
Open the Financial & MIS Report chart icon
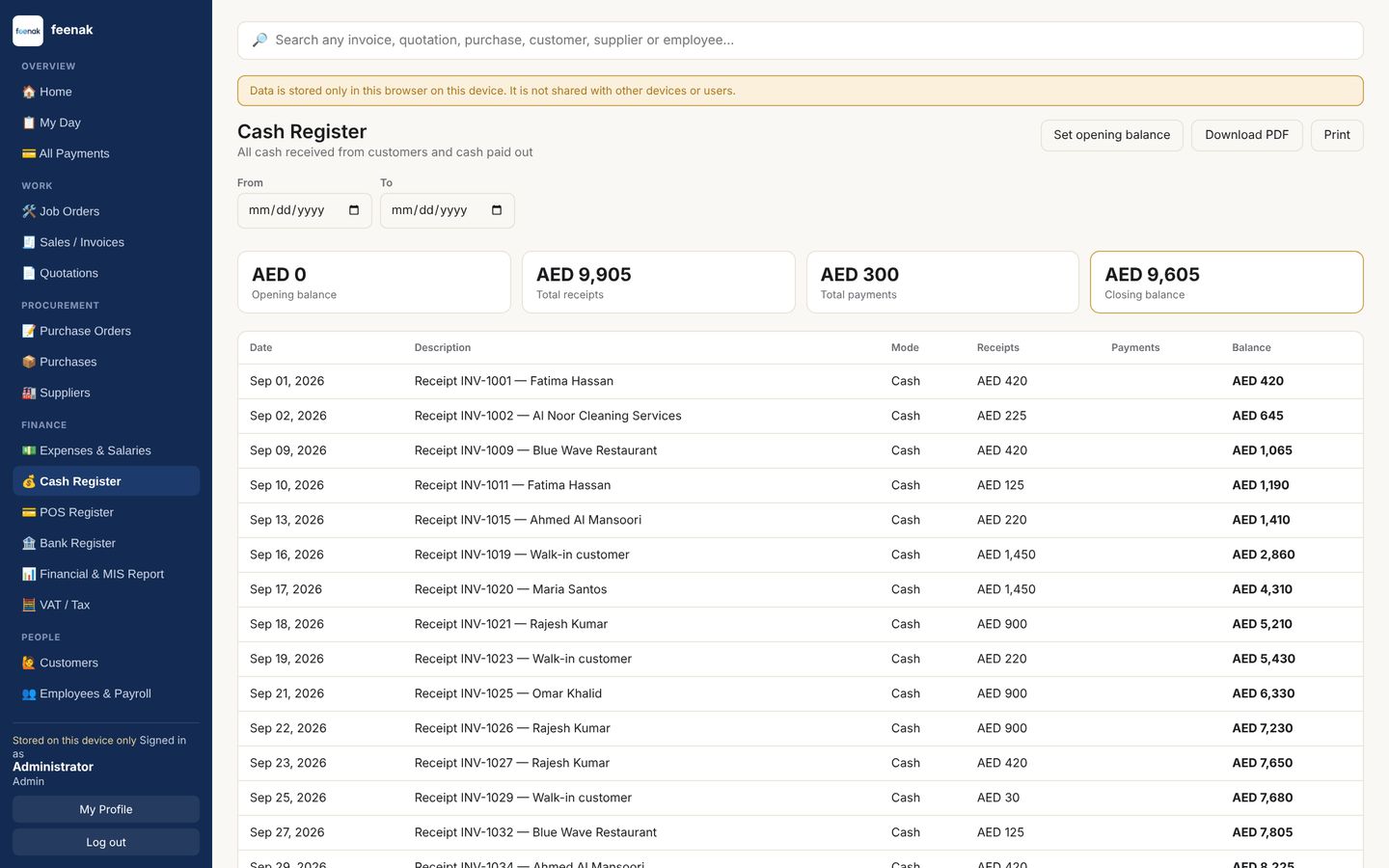pos(29,574)
